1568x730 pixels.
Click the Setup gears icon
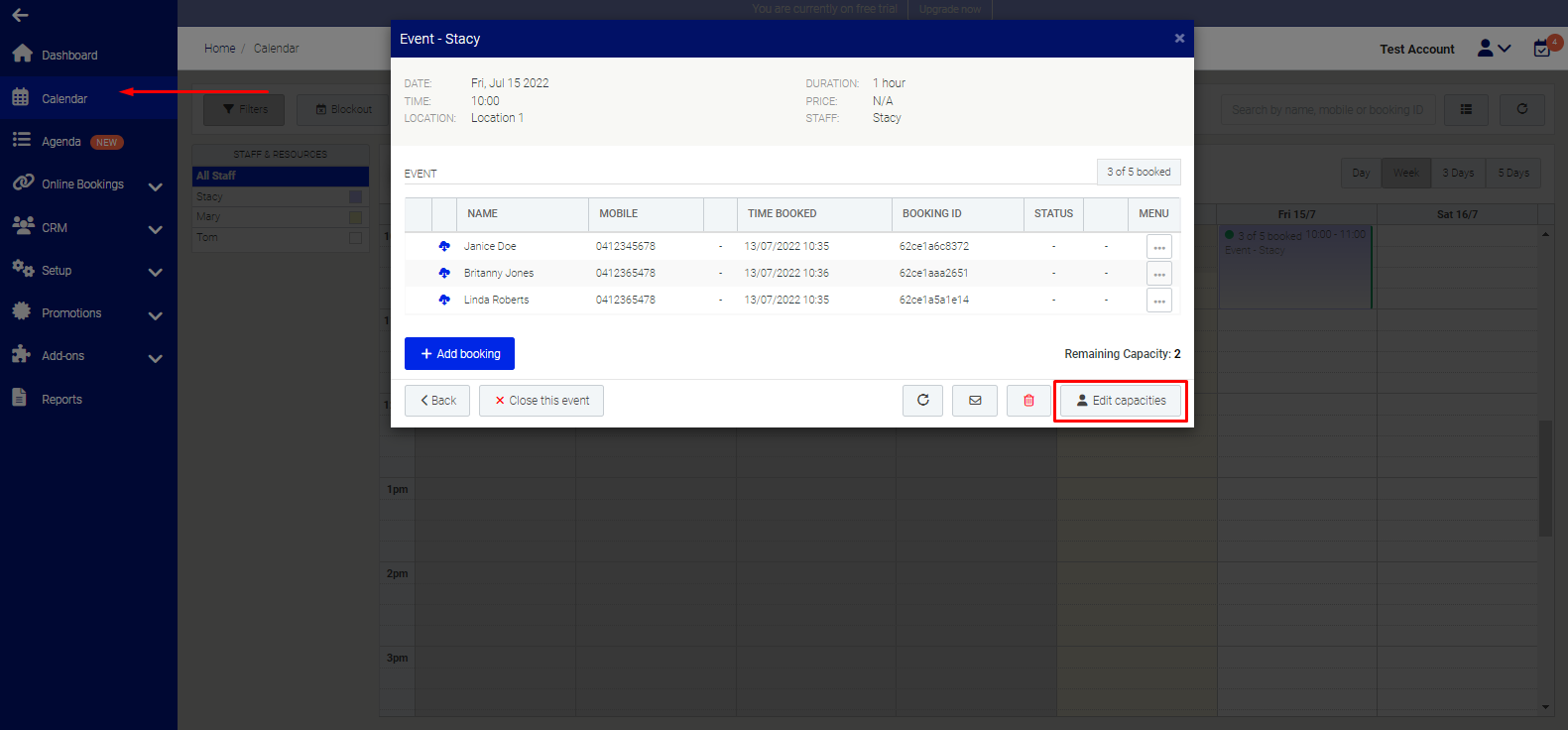[x=23, y=268]
